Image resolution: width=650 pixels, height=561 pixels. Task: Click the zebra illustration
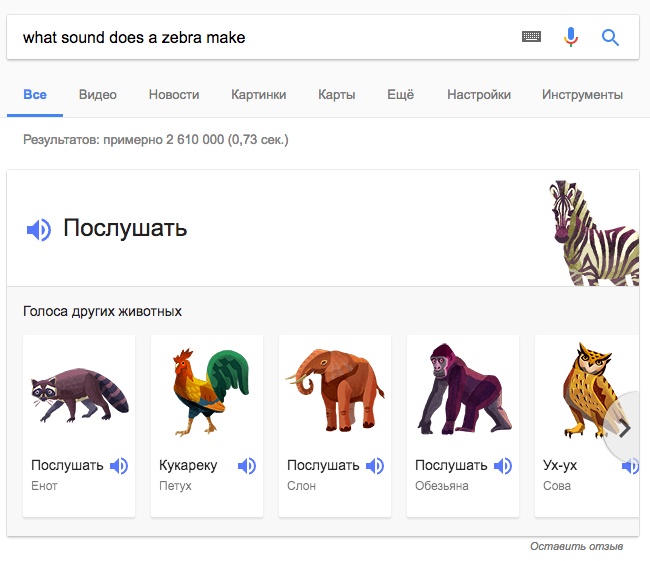(592, 232)
